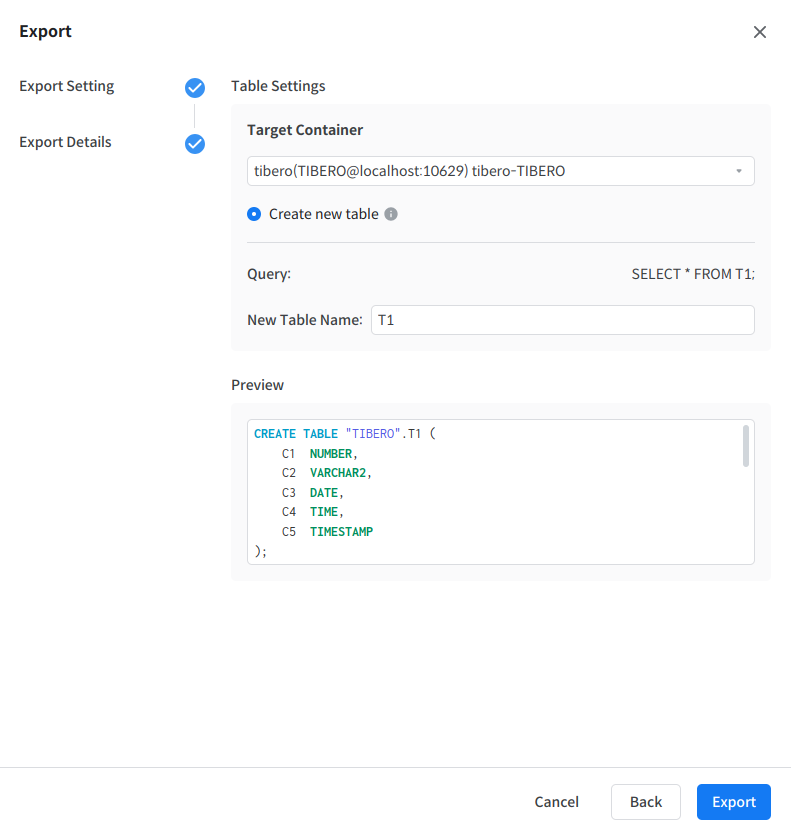Click the C5 TIMESTAMP line in the preview
The height and width of the screenshot is (838, 791).
point(327,532)
